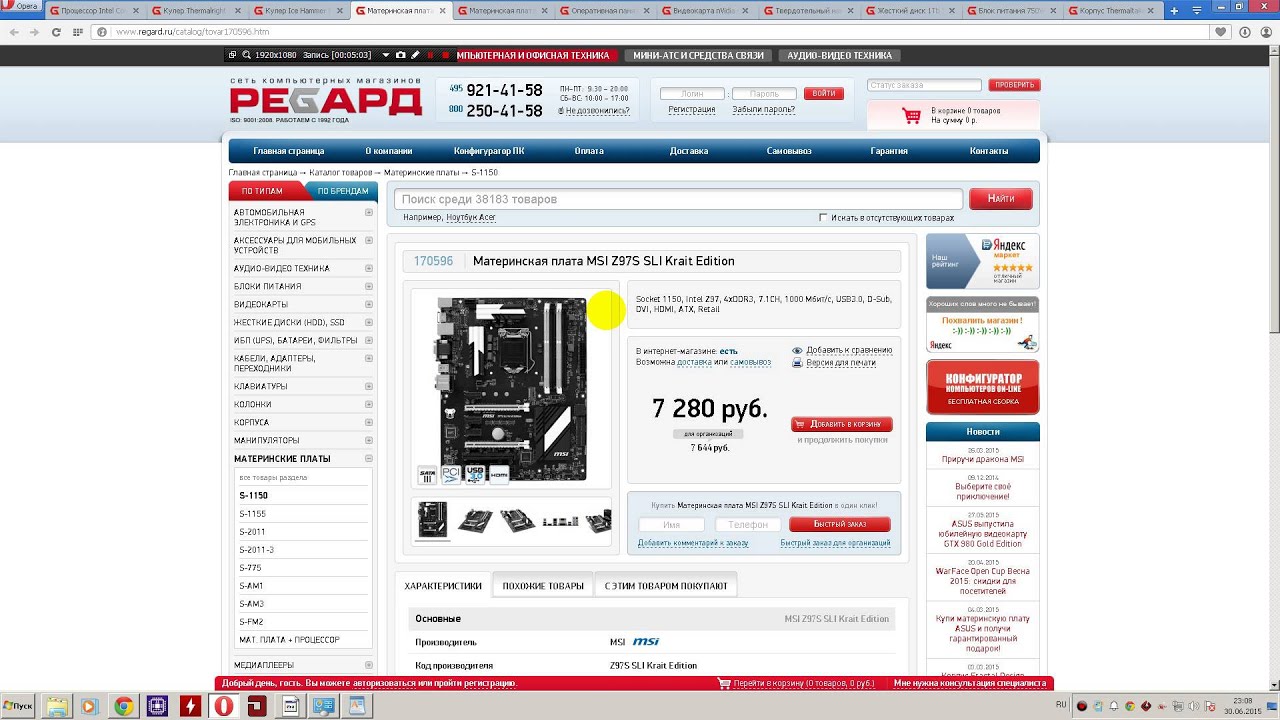Click the PCI Express feature badge

pos(452,474)
